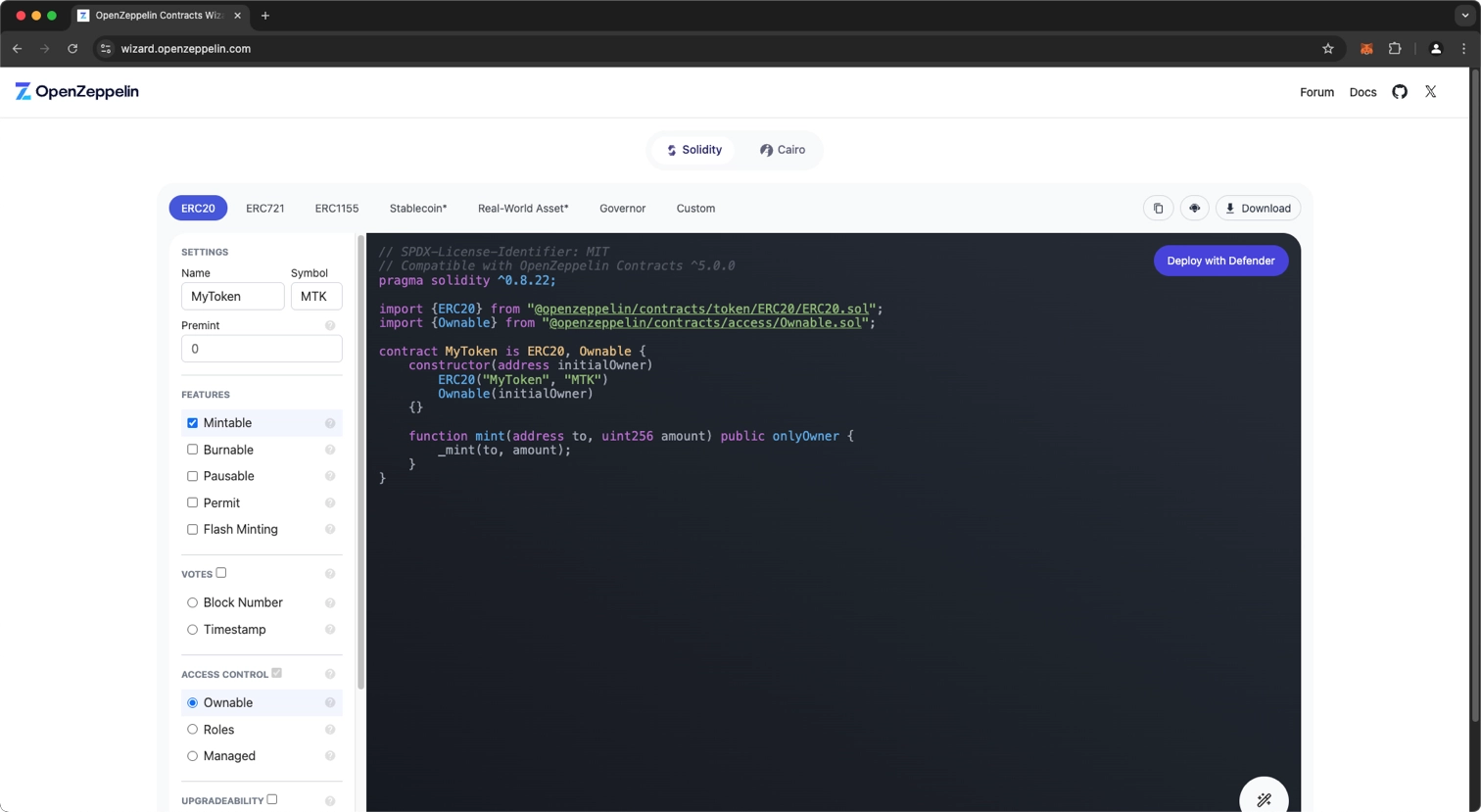Viewport: 1481px width, 812px height.
Task: Open the GitHub icon link
Action: pyautogui.click(x=1400, y=91)
